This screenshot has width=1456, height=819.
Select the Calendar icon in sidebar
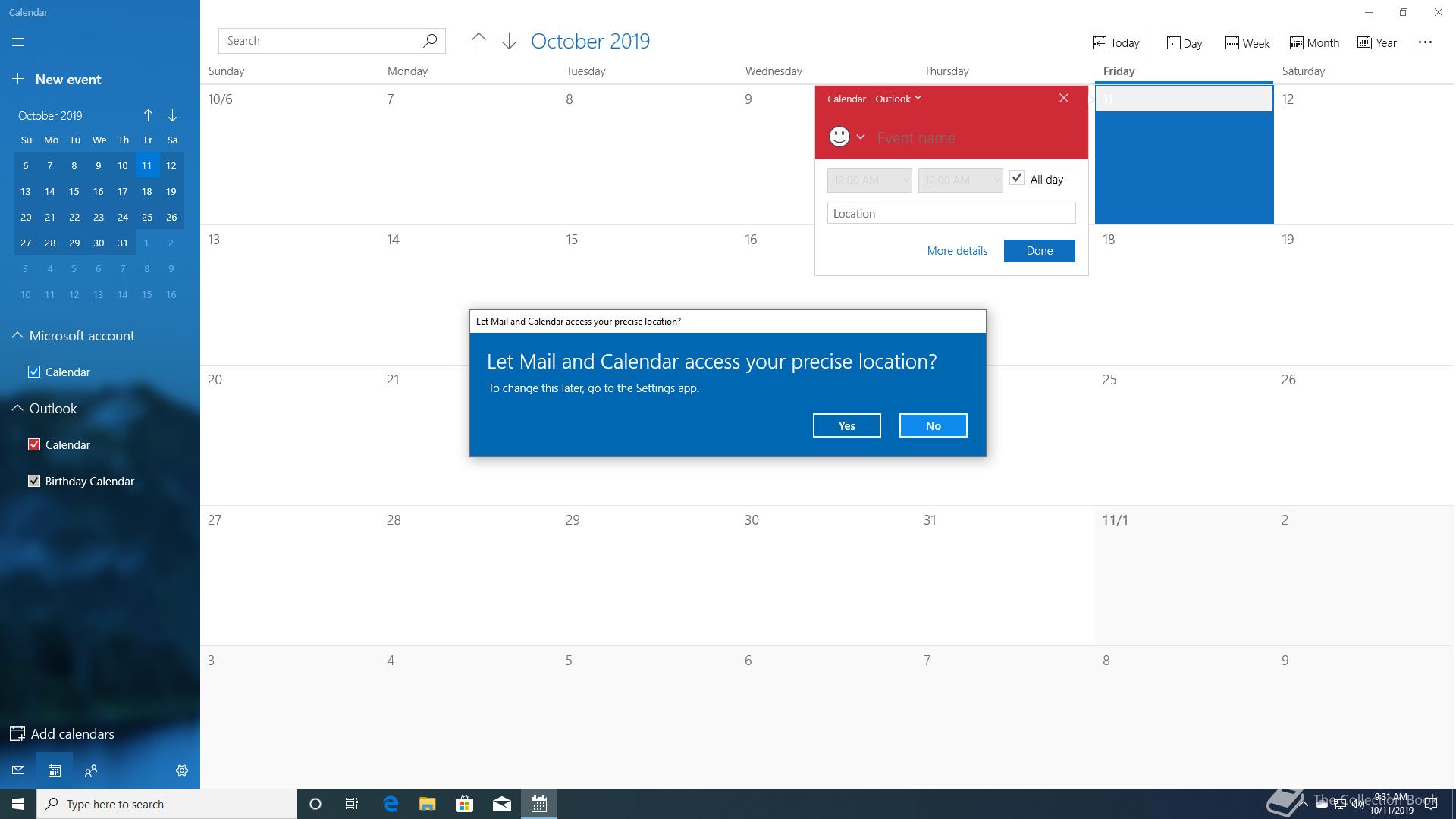[55, 770]
